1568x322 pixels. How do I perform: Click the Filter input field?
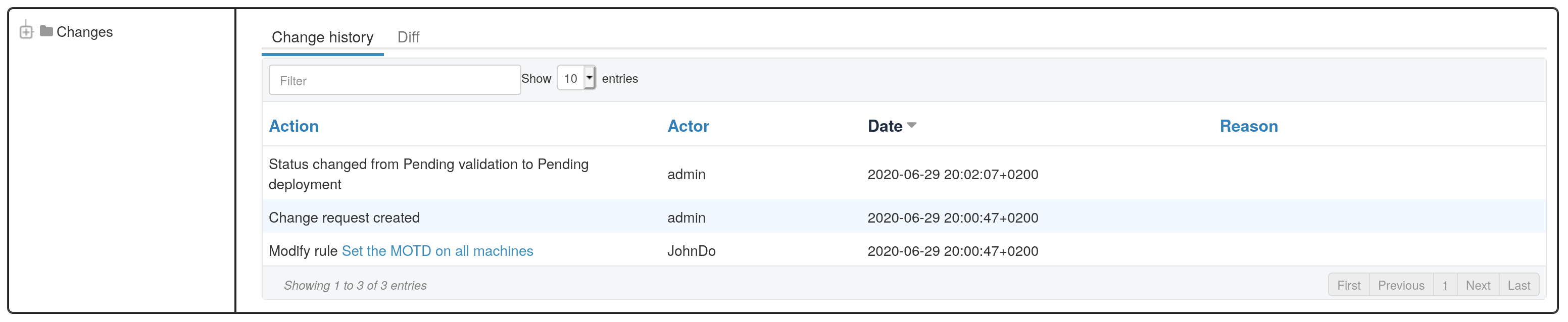pos(394,80)
